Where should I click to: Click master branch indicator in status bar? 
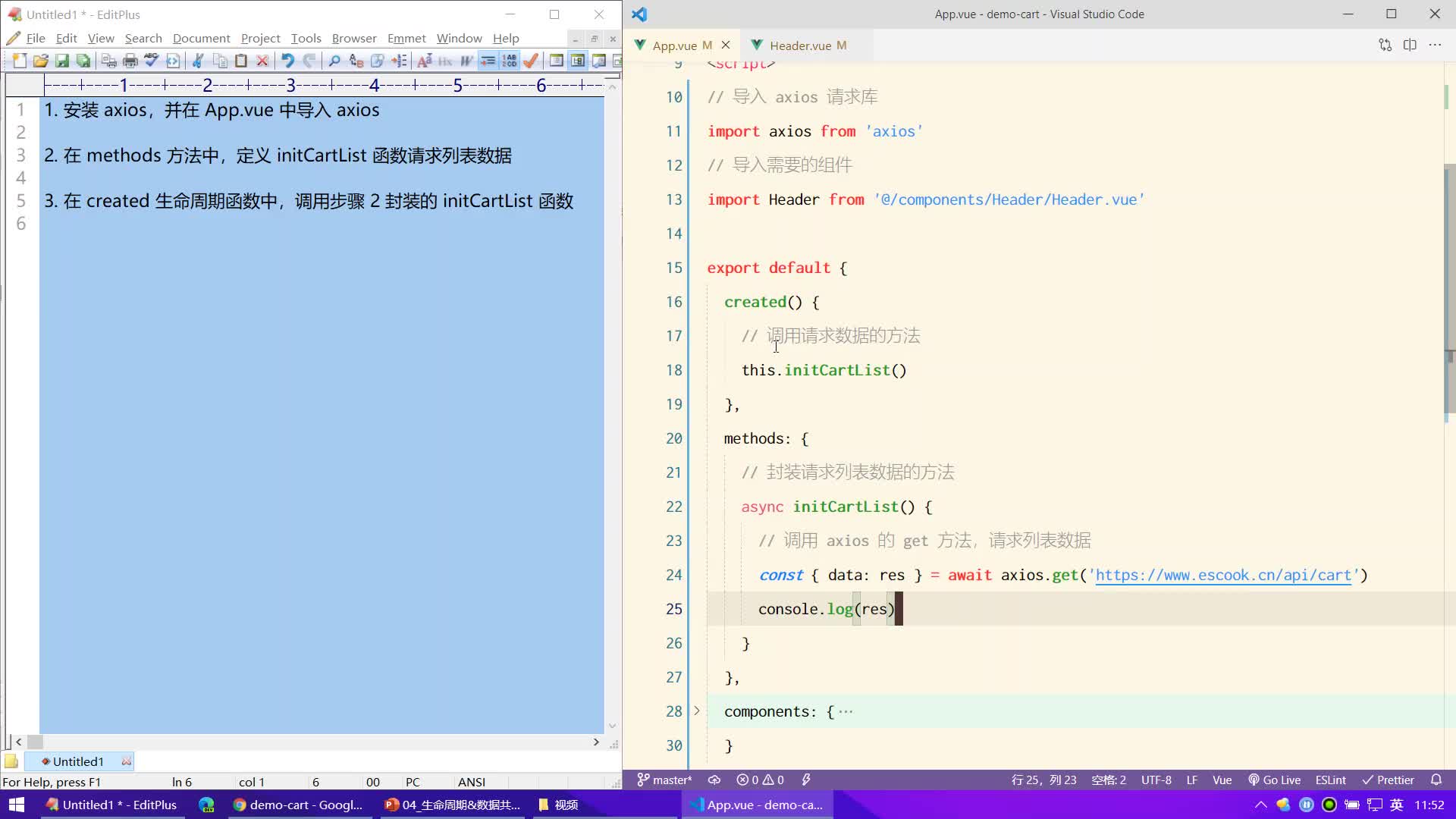click(664, 780)
